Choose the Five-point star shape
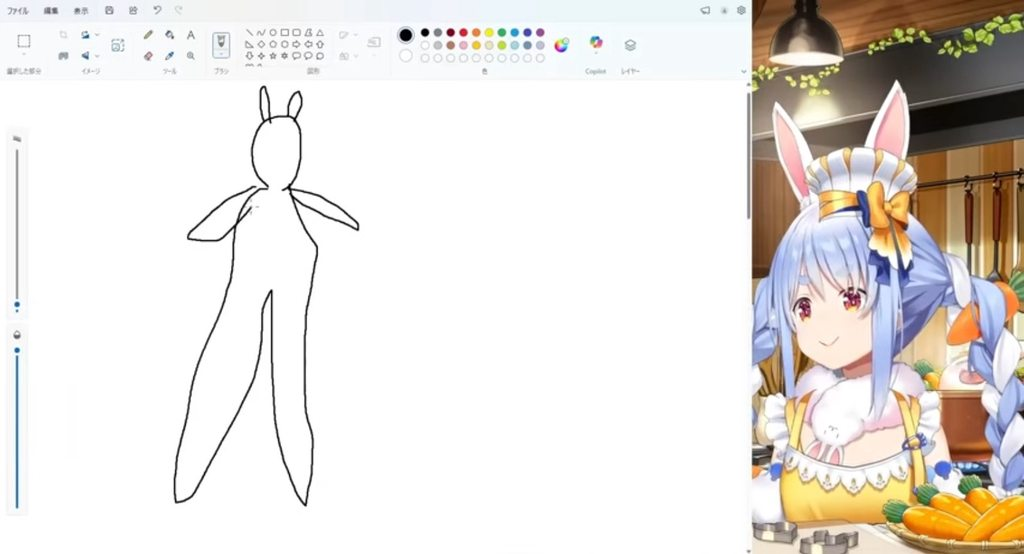The image size is (1024, 554). click(x=273, y=56)
